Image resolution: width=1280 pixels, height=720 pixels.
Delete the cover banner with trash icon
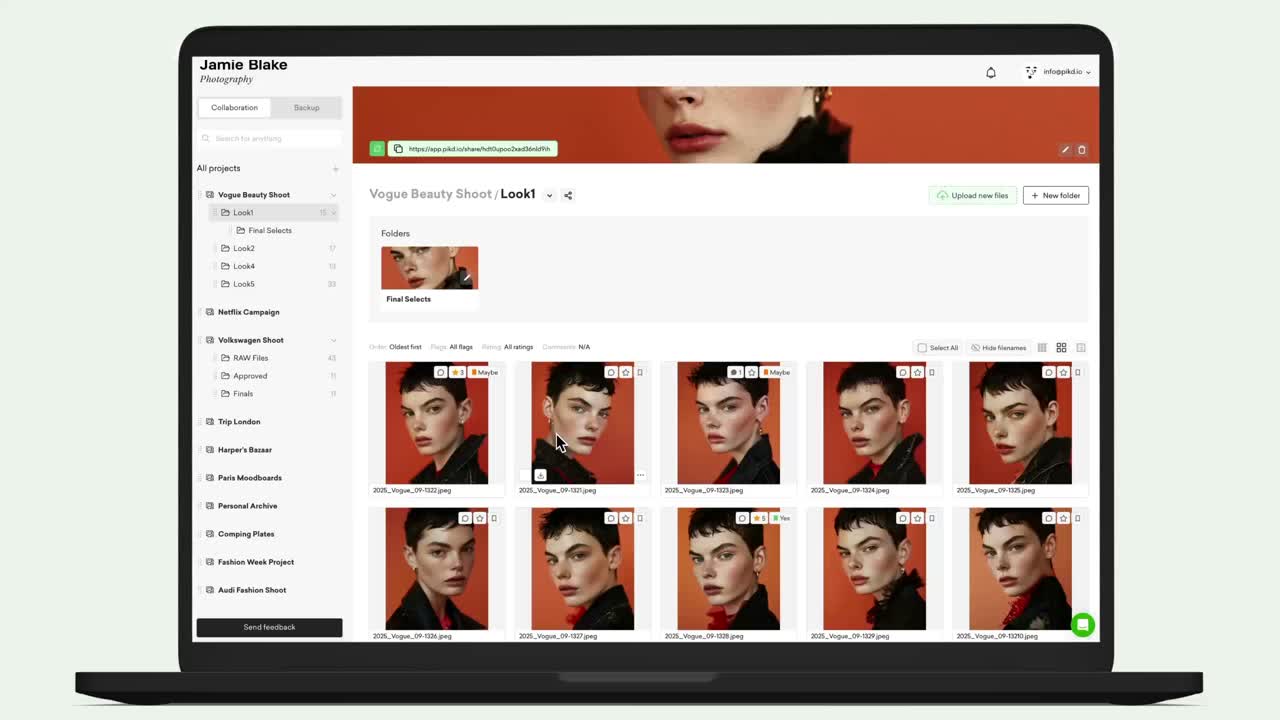pyautogui.click(x=1081, y=150)
